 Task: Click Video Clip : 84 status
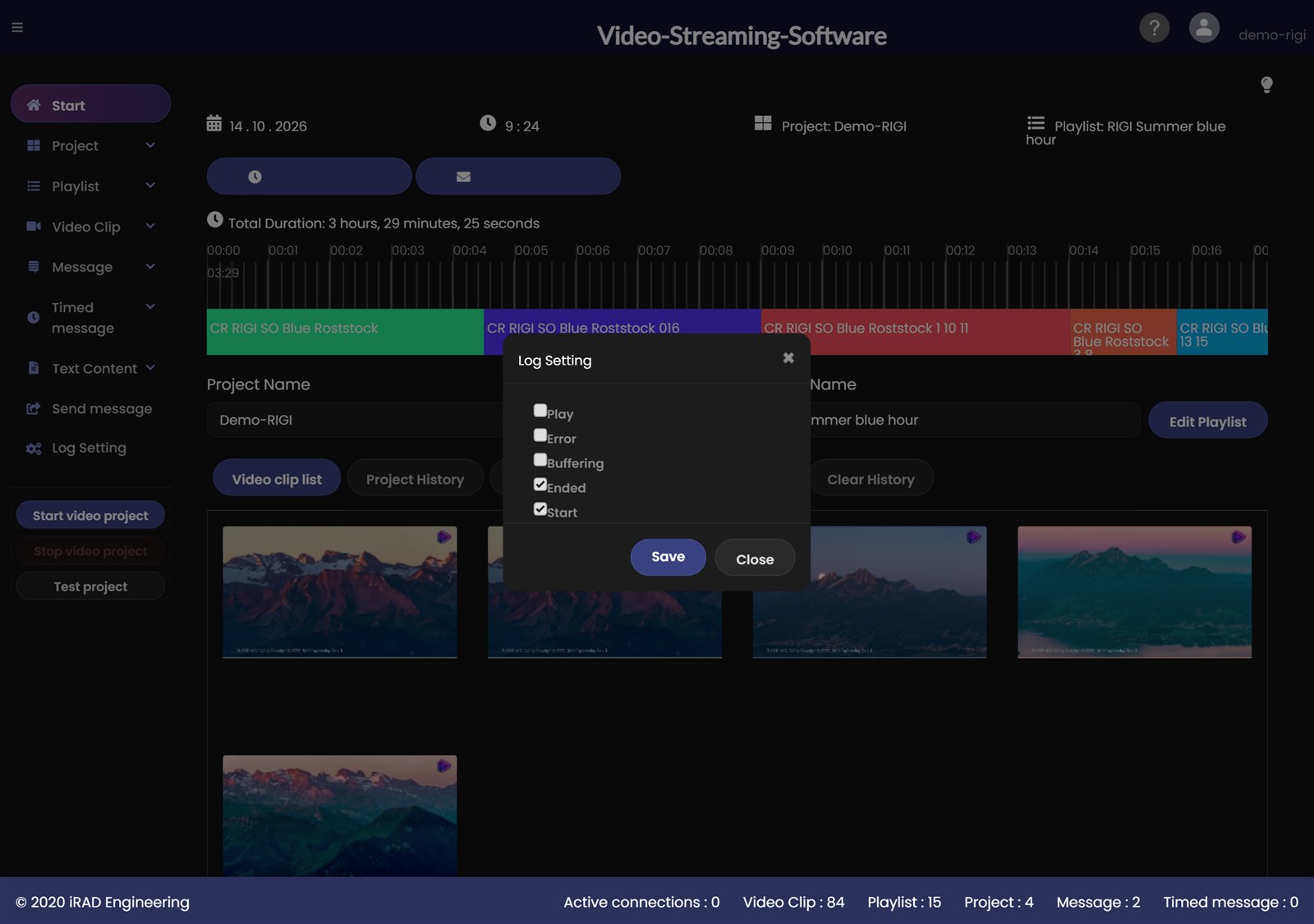point(793,902)
